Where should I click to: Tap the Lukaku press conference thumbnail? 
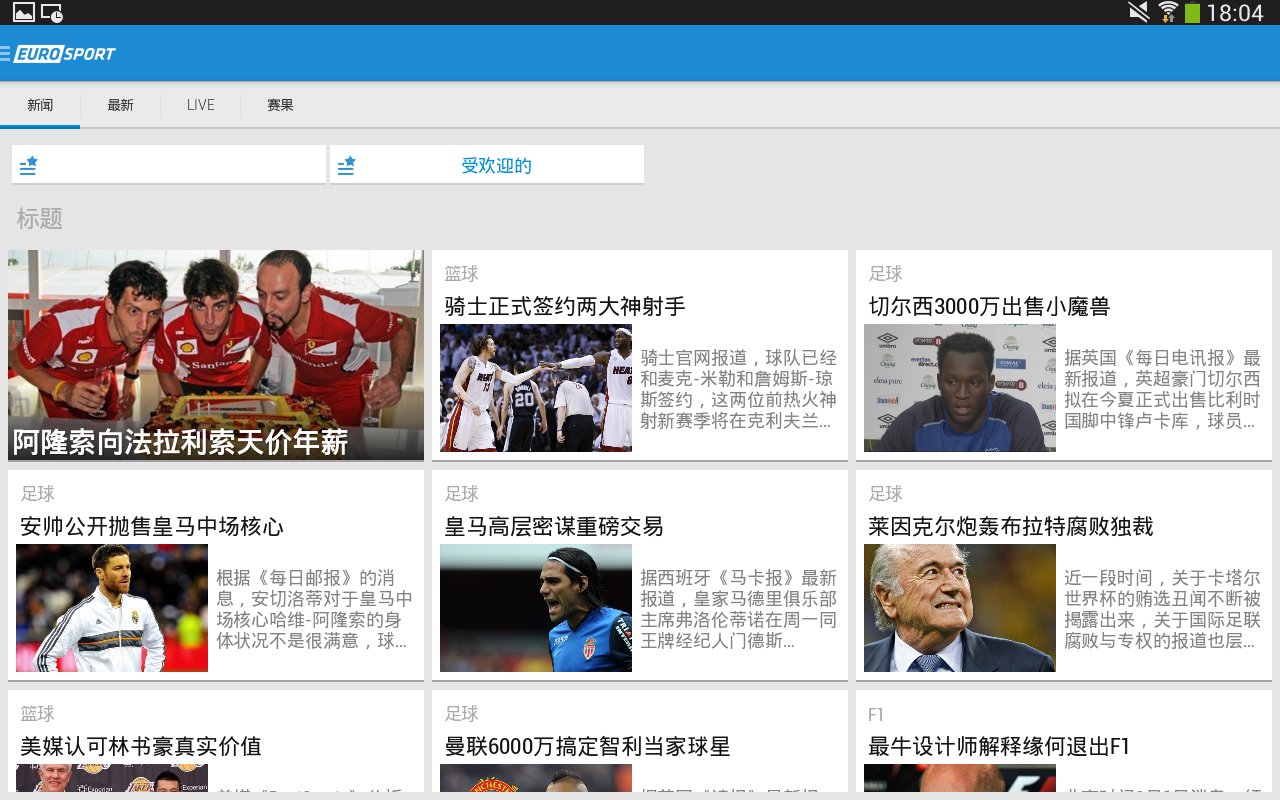(x=960, y=388)
